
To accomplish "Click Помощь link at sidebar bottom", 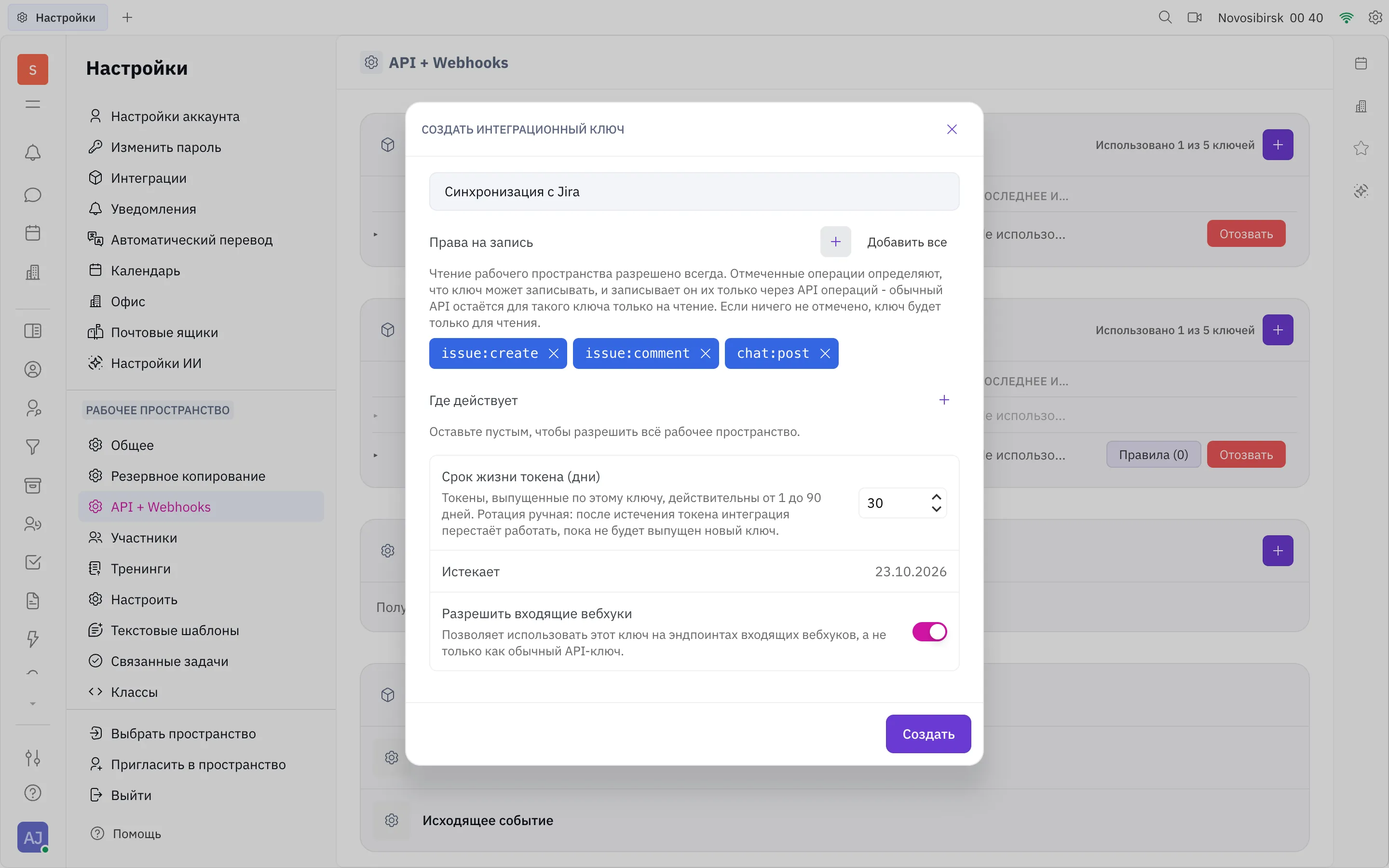I will (x=136, y=834).
